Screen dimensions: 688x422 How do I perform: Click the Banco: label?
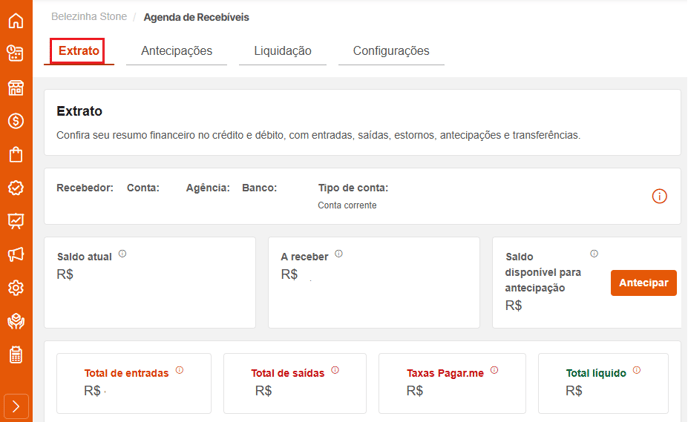pos(259,188)
